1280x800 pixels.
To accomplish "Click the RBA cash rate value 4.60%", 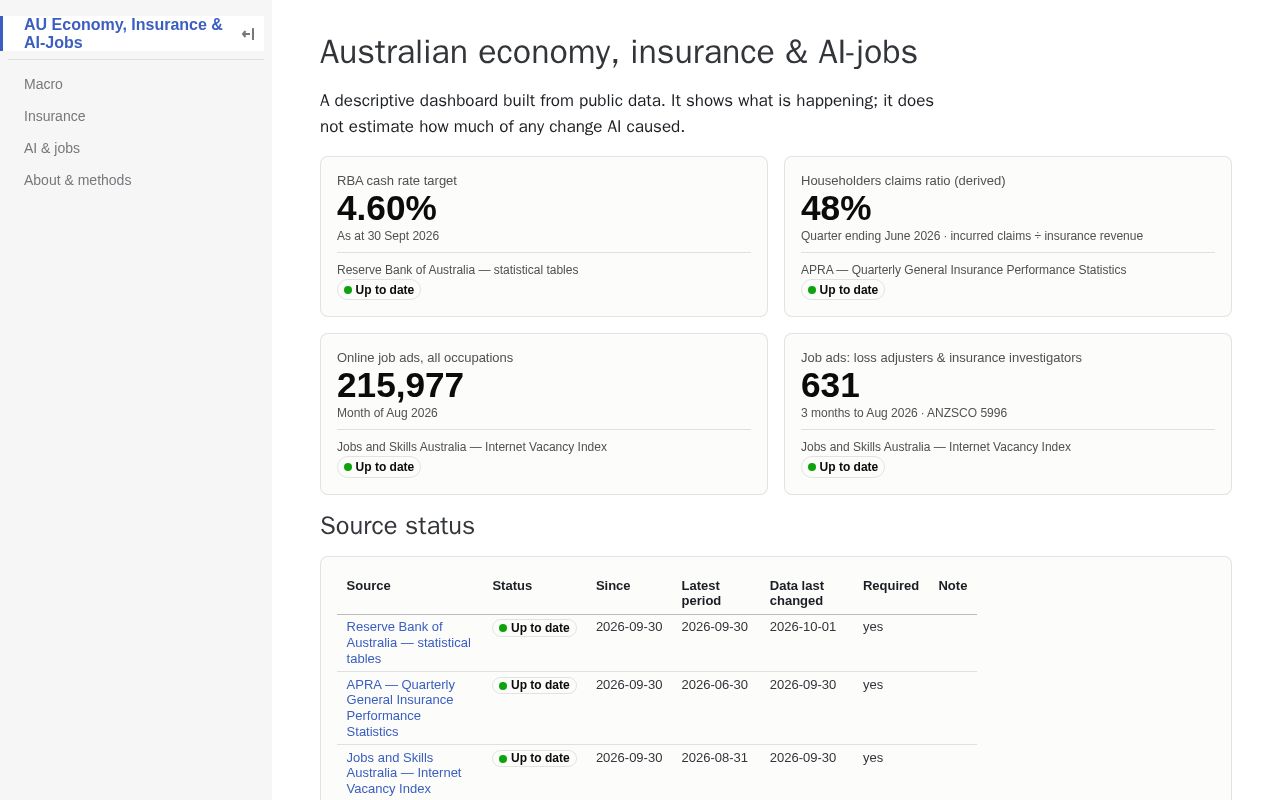I will (x=387, y=209).
